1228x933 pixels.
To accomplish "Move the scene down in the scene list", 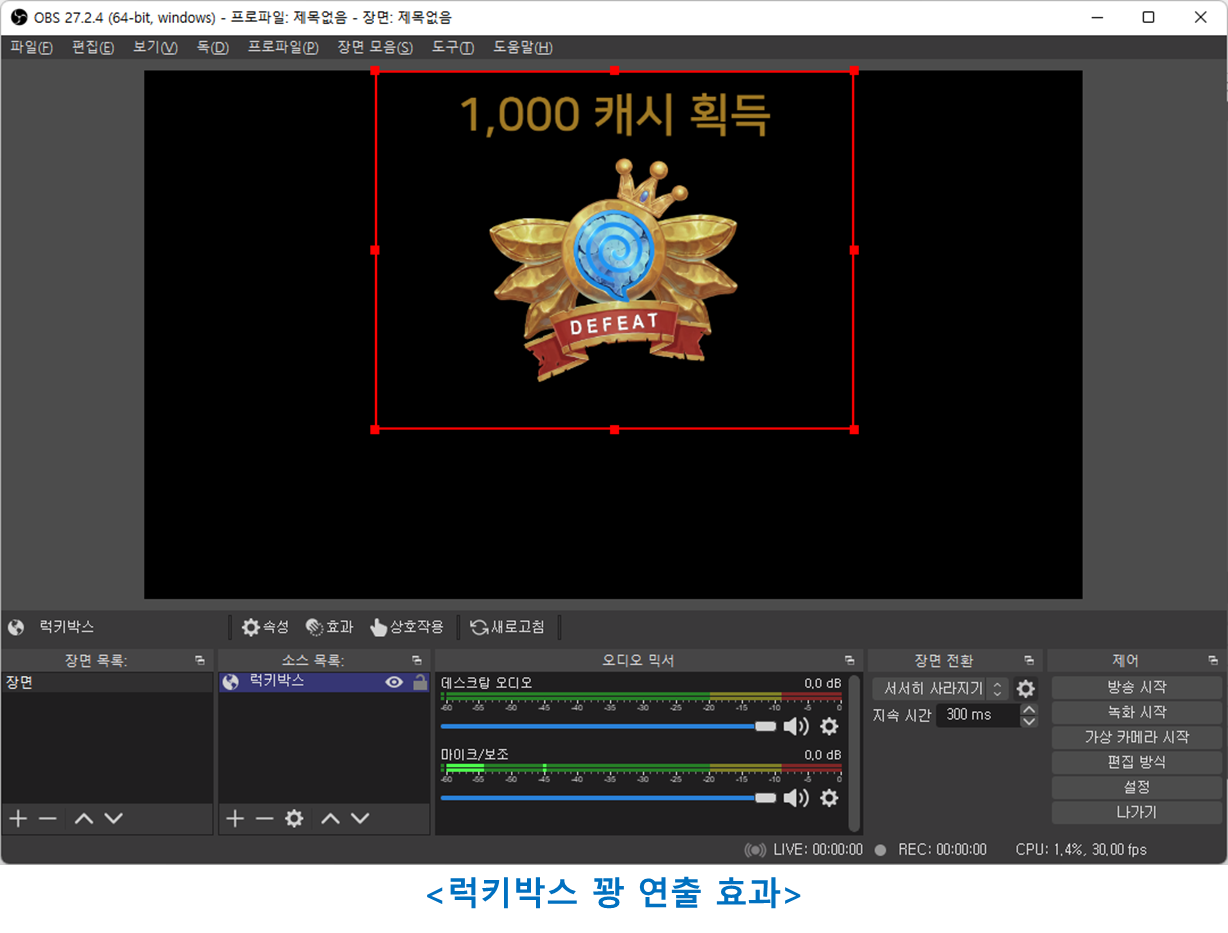I will 114,818.
